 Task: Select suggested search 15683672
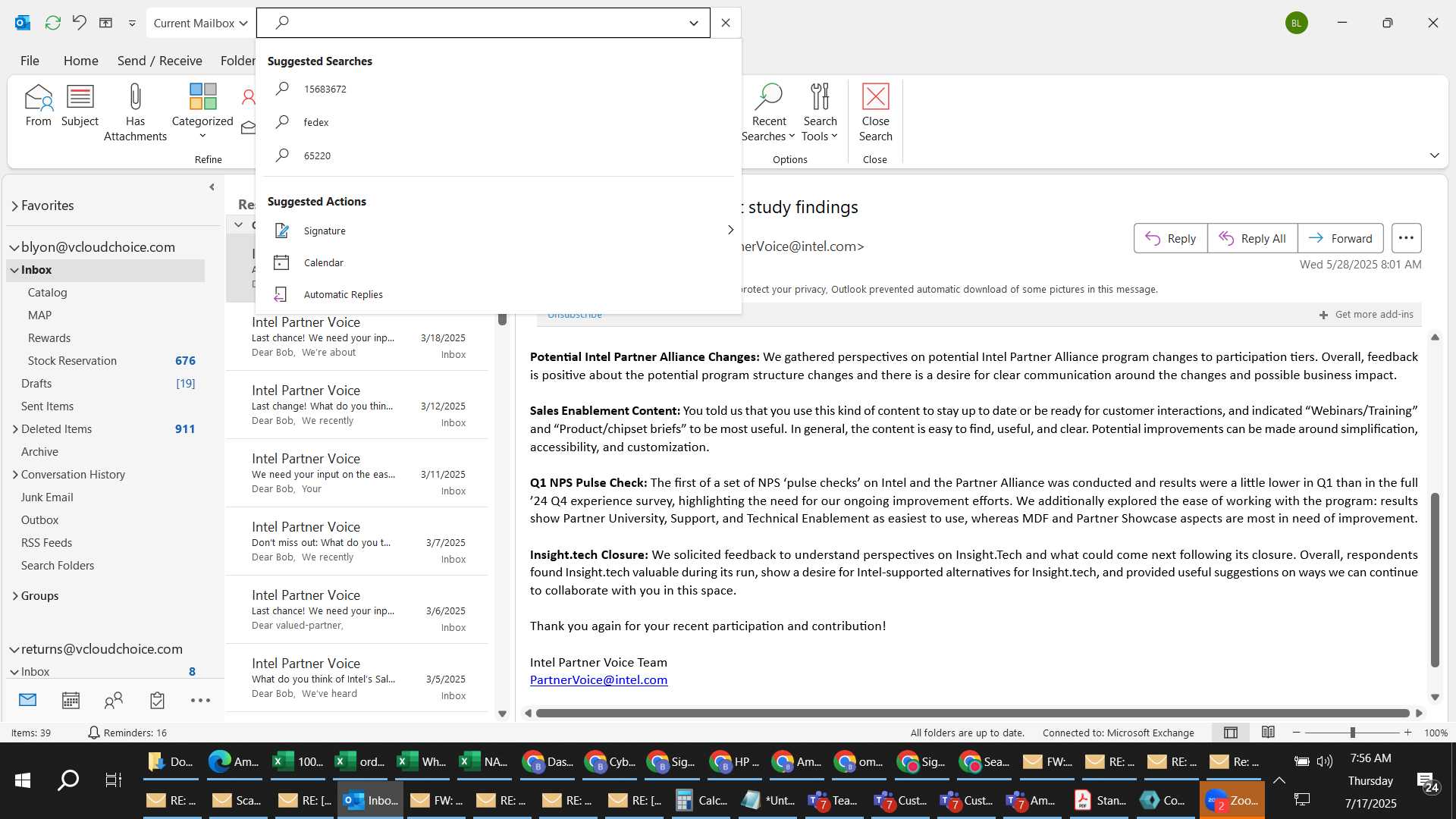(x=498, y=89)
